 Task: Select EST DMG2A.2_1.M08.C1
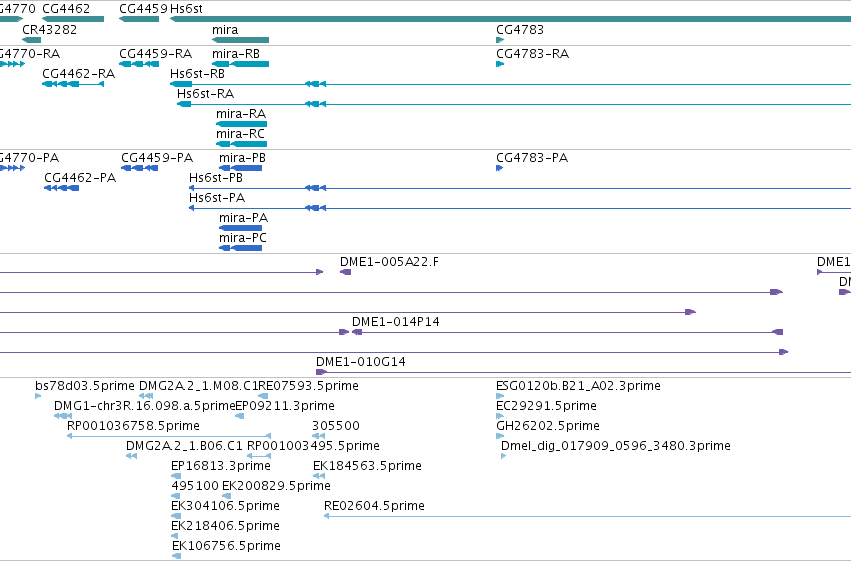tap(146, 396)
